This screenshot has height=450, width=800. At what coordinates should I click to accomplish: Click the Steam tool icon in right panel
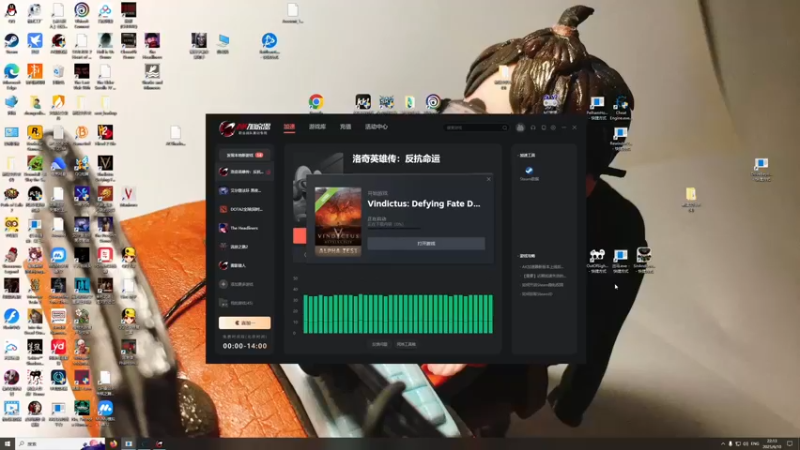pyautogui.click(x=529, y=172)
